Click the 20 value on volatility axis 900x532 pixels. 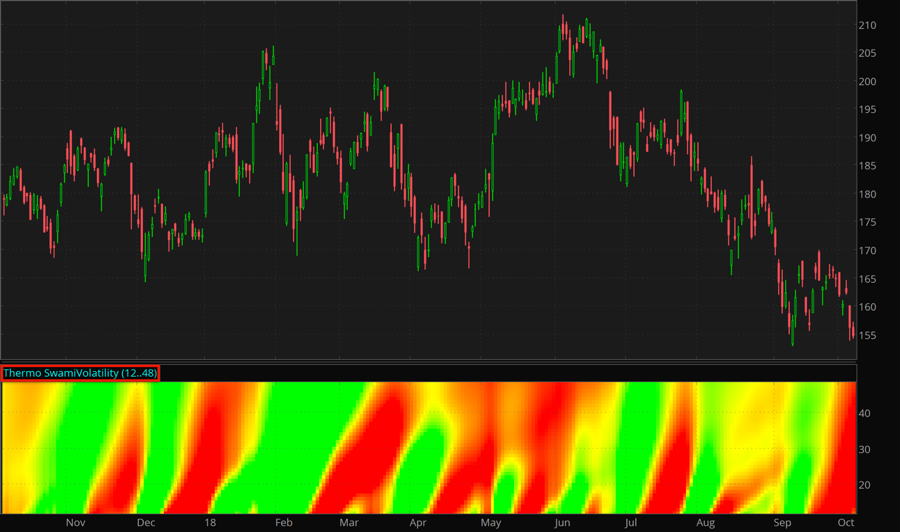(865, 485)
